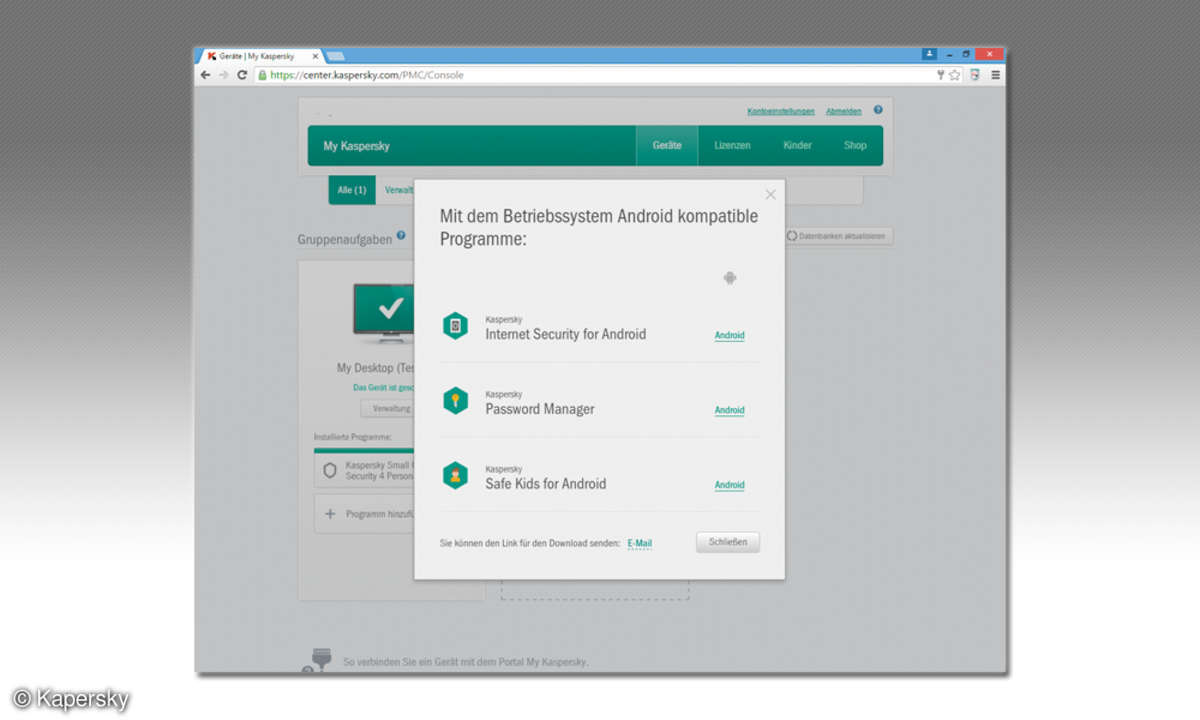The image size is (1200, 720).
Task: Open the Geräte navigation tab
Action: (667, 146)
